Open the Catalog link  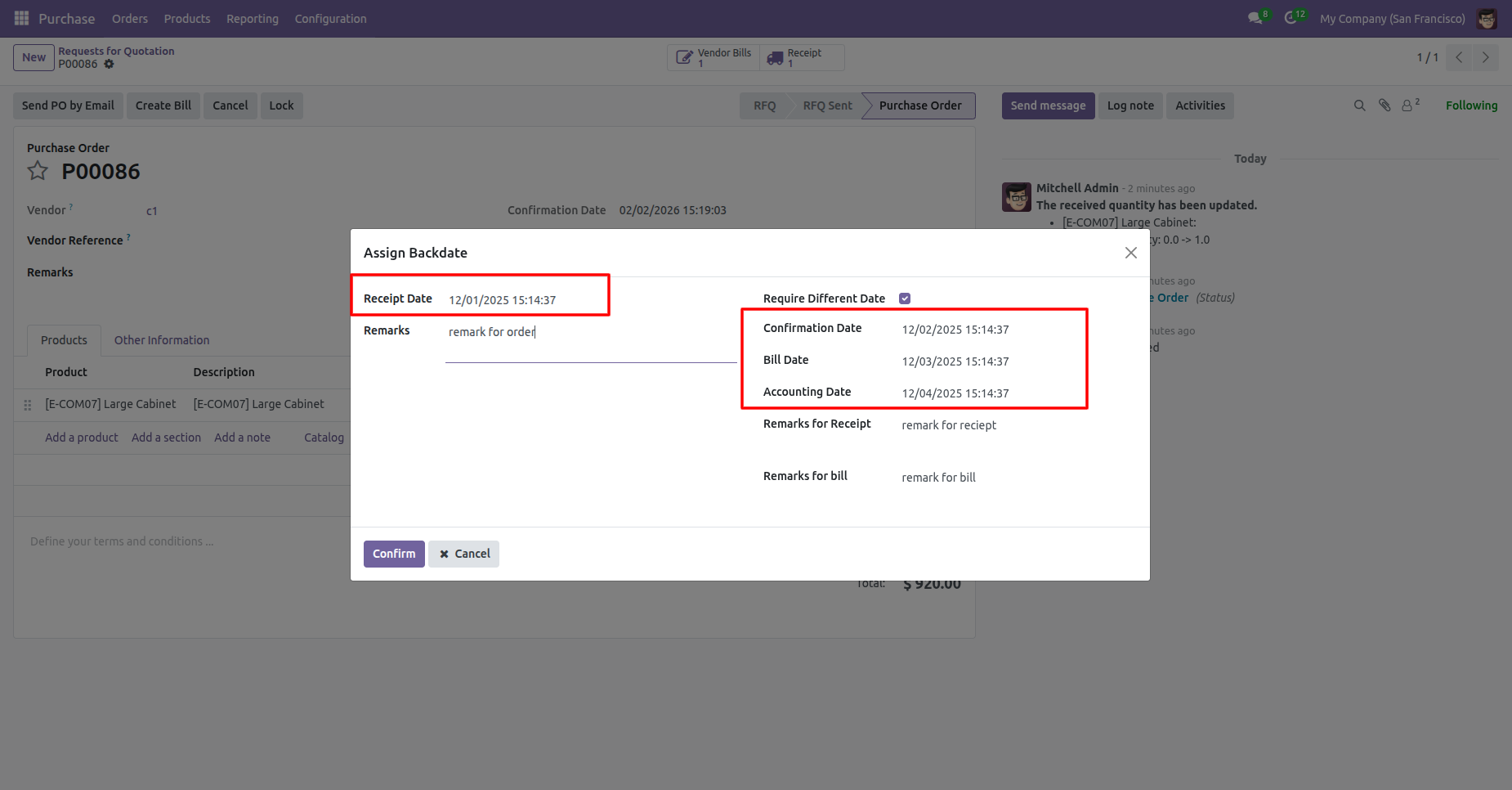[x=324, y=438]
